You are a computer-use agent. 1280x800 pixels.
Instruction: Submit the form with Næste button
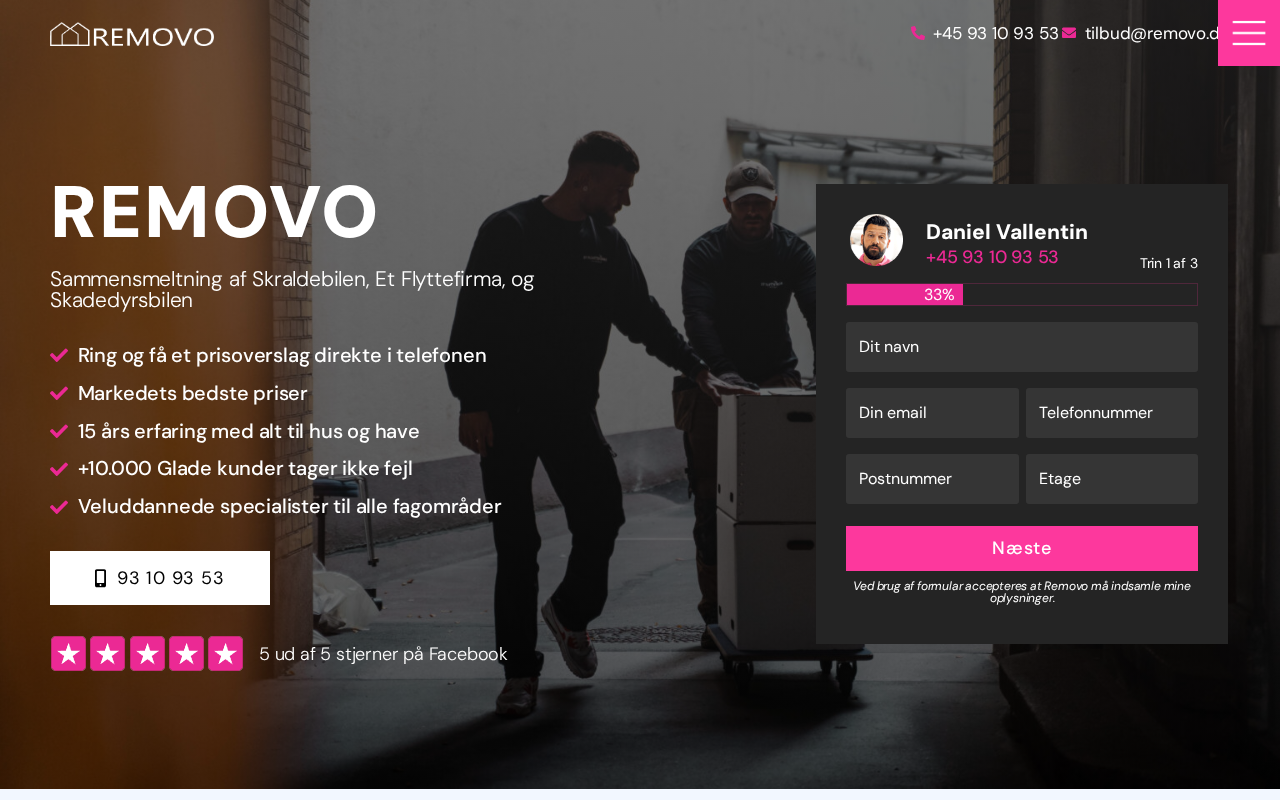[1022, 548]
